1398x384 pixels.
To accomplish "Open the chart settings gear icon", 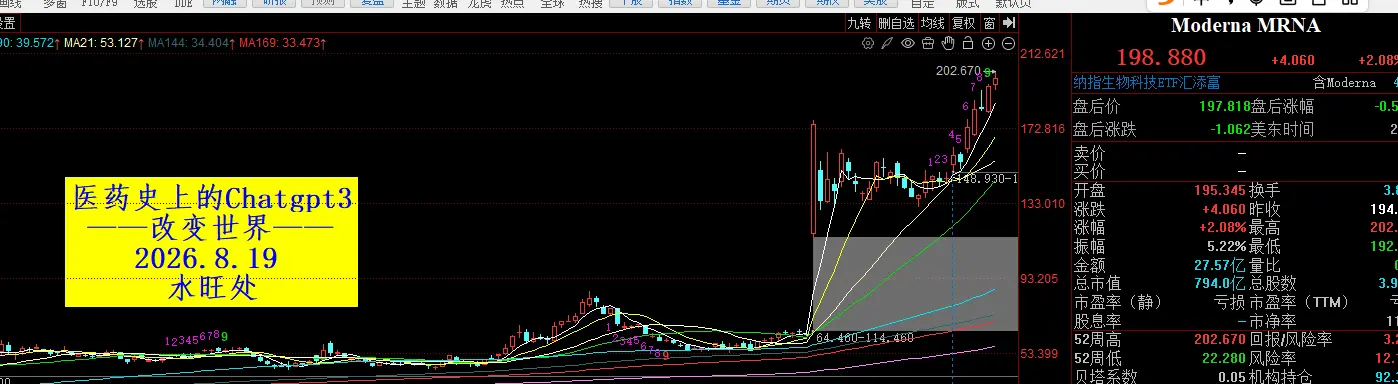I will click(868, 43).
